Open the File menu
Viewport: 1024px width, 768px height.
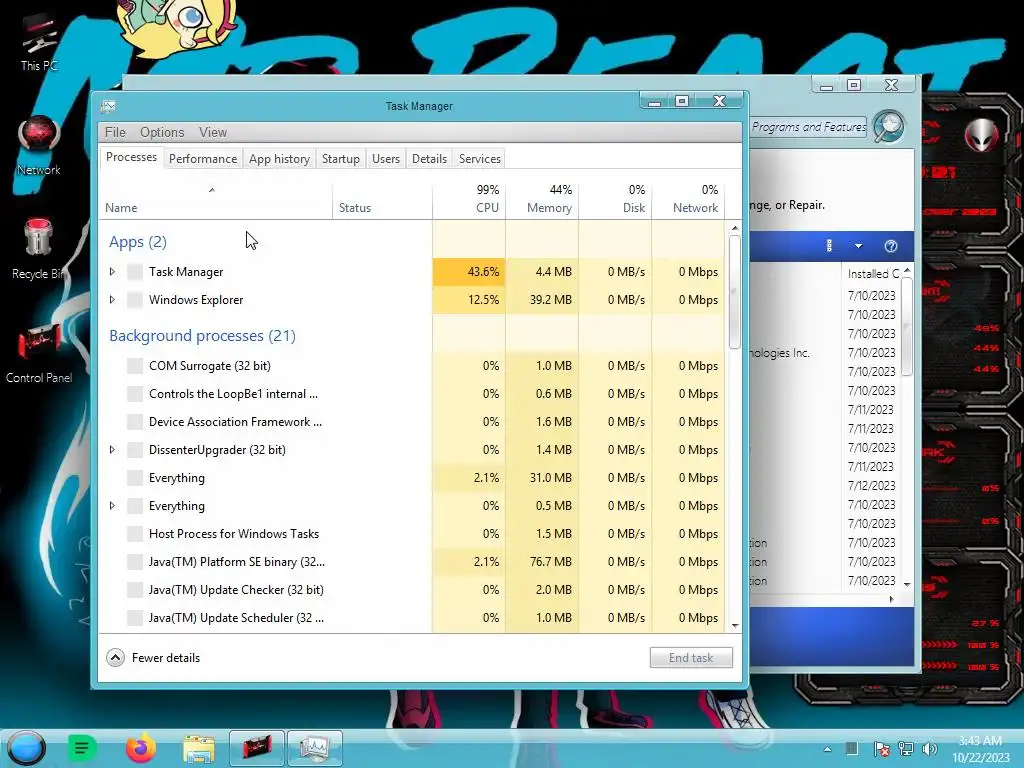click(115, 132)
